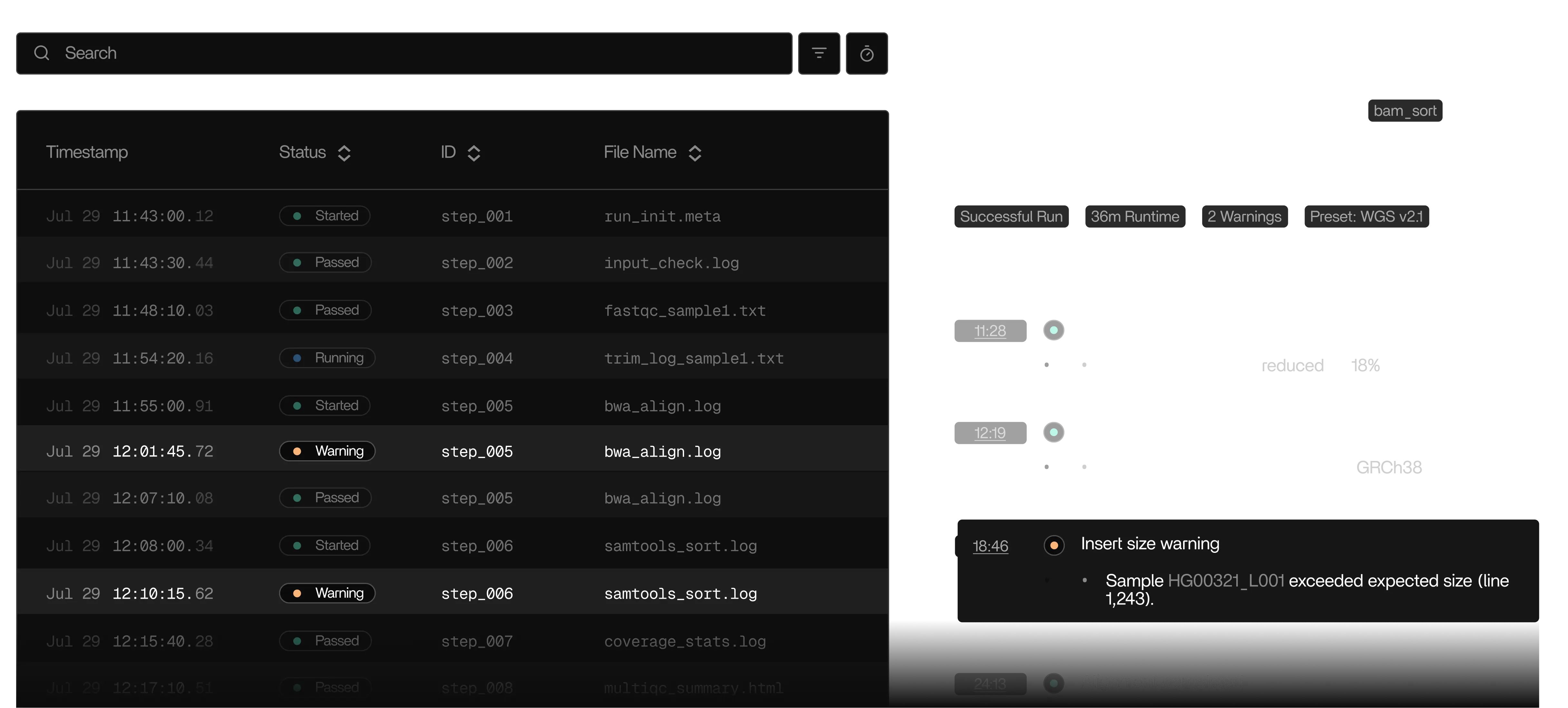This screenshot has height=708, width=1568.
Task: Jump to 12:19 timeline timestamp
Action: click(x=990, y=433)
